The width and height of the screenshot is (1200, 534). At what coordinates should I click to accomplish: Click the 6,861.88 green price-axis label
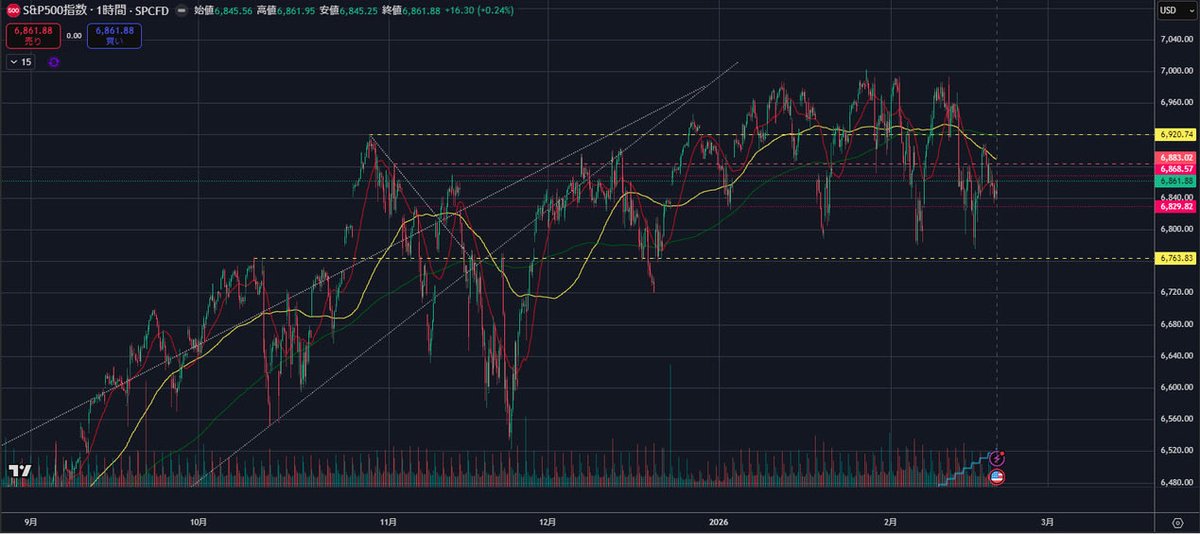[x=1176, y=182]
